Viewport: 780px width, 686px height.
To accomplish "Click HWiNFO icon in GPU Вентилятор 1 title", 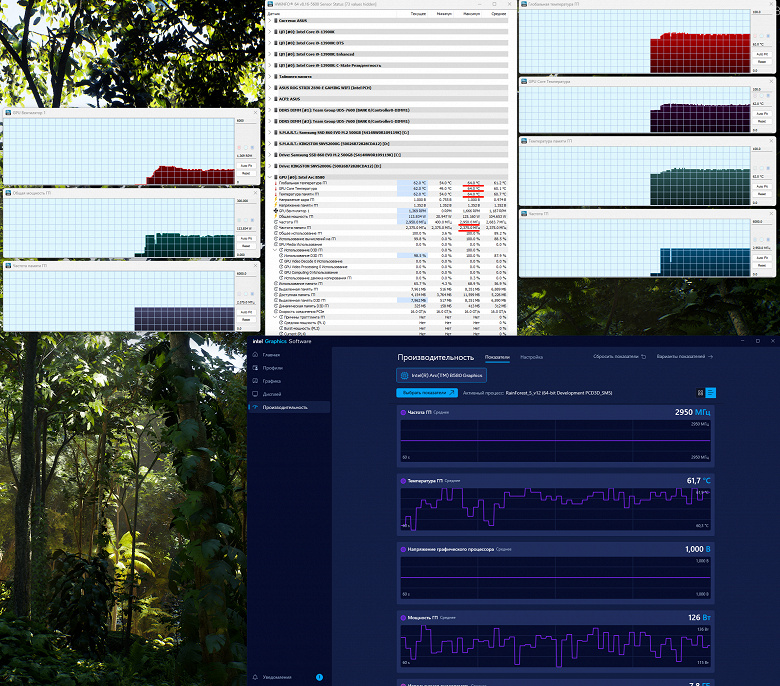I will coord(8,113).
